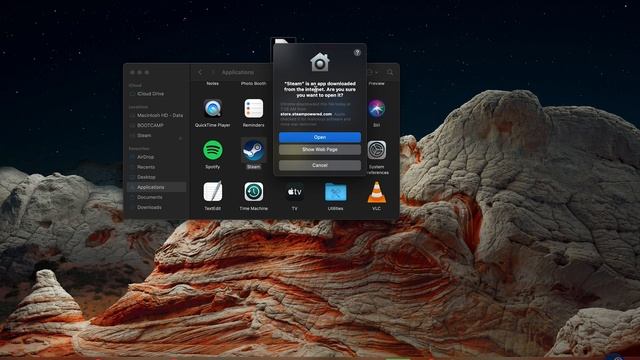Open the Finder action menu dropdown
640x360 pixels.
tap(372, 72)
